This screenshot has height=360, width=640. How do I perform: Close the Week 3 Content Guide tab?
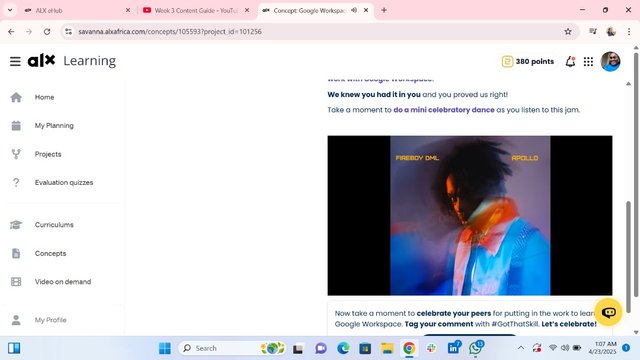point(247,10)
